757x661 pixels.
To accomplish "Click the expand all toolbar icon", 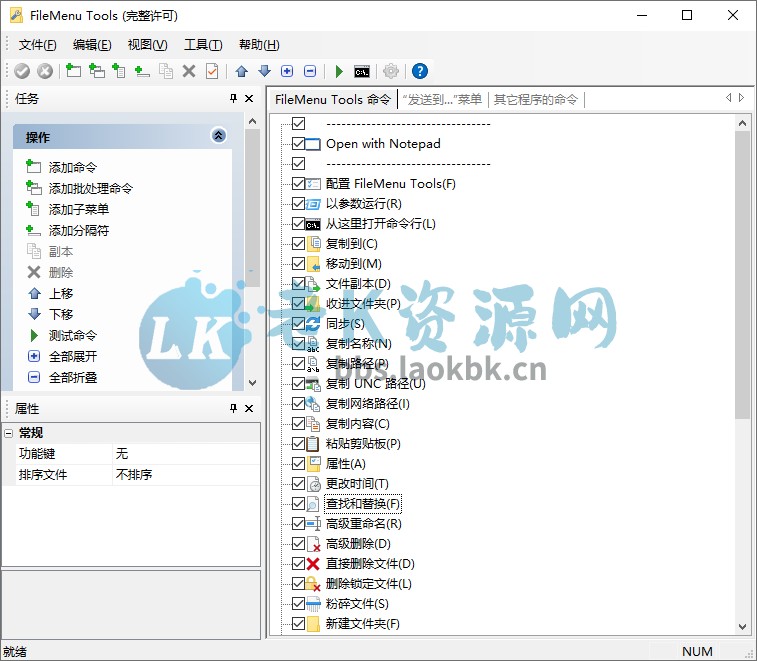I will click(x=287, y=71).
